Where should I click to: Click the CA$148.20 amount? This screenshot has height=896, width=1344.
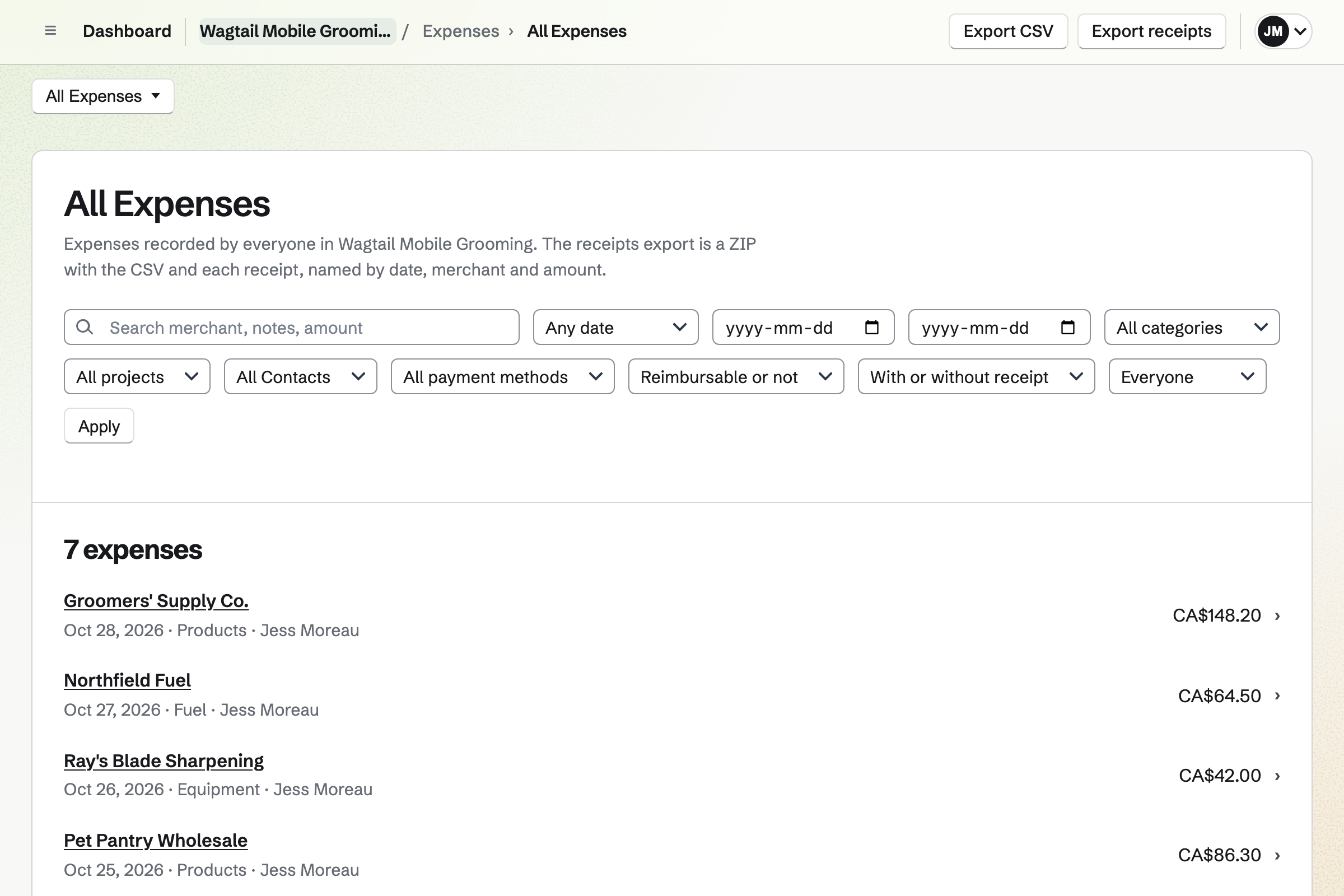click(1216, 615)
